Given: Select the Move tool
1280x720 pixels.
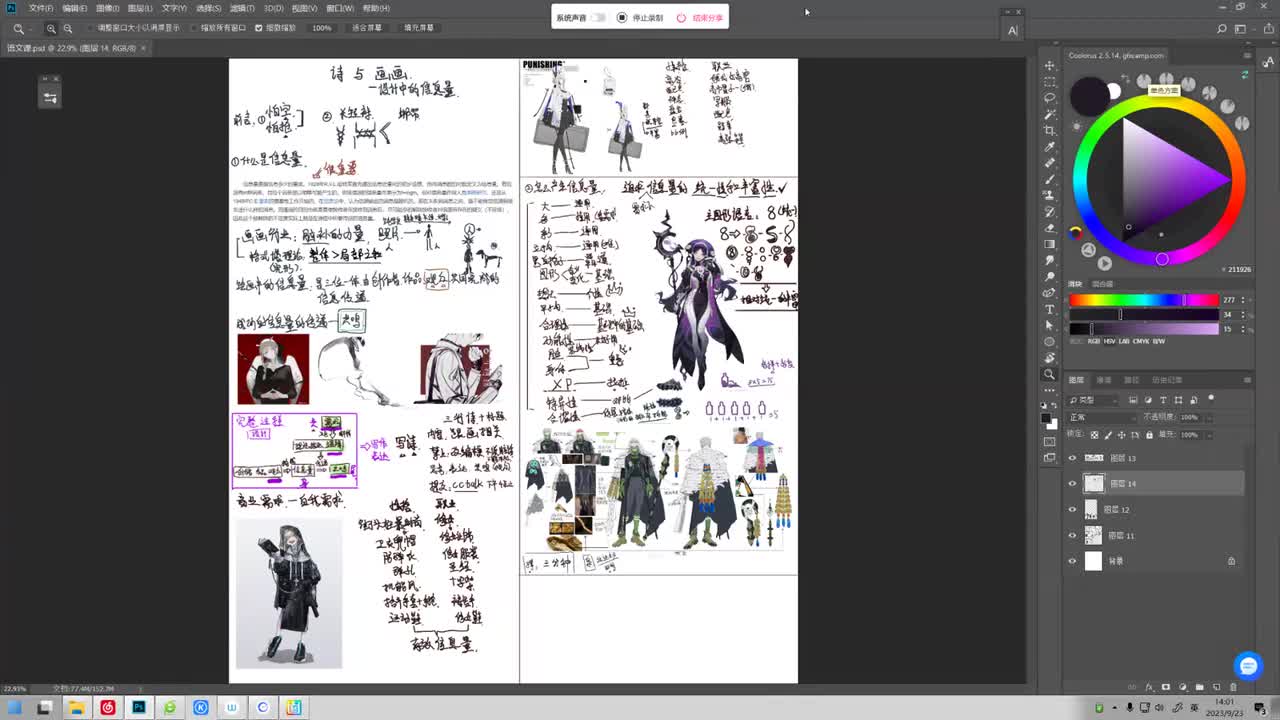Looking at the screenshot, I should 1049,65.
